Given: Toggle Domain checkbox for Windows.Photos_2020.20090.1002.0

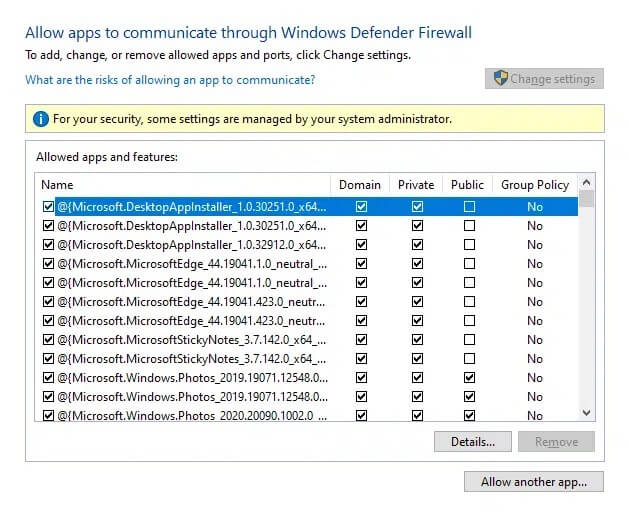Looking at the screenshot, I should tap(361, 415).
